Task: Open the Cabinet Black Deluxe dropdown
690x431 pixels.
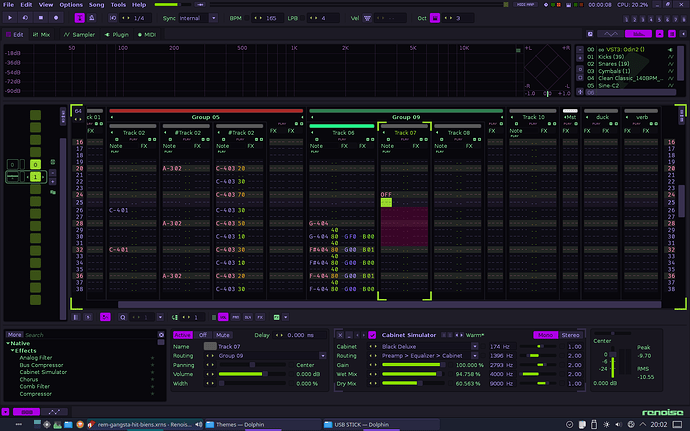Action: click(x=412, y=345)
